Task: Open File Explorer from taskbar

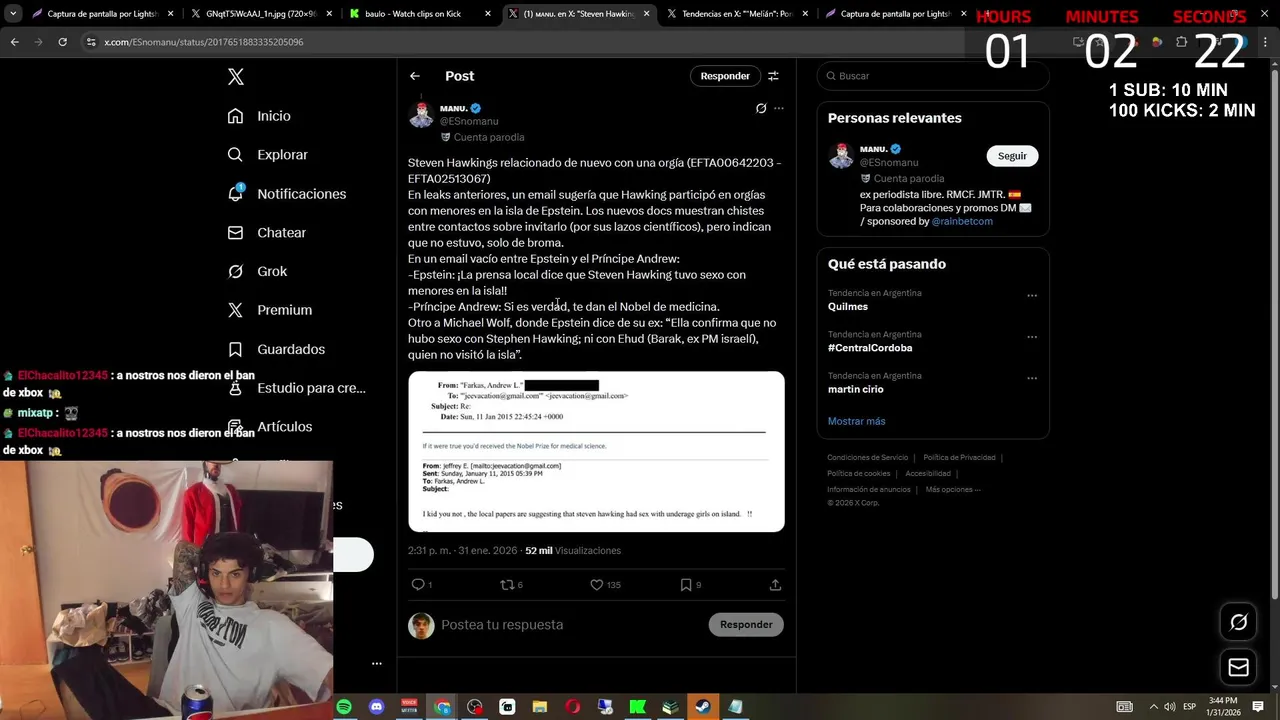Action: 540,707
